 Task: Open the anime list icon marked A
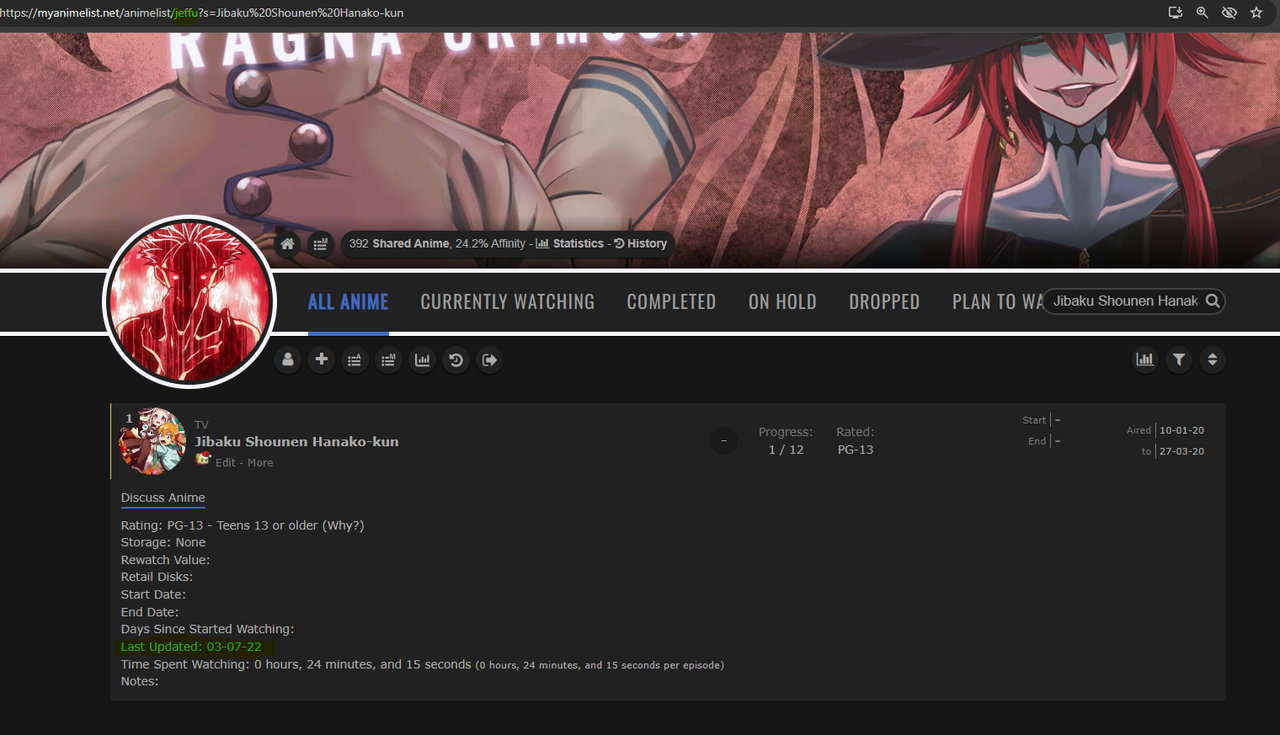(x=354, y=360)
